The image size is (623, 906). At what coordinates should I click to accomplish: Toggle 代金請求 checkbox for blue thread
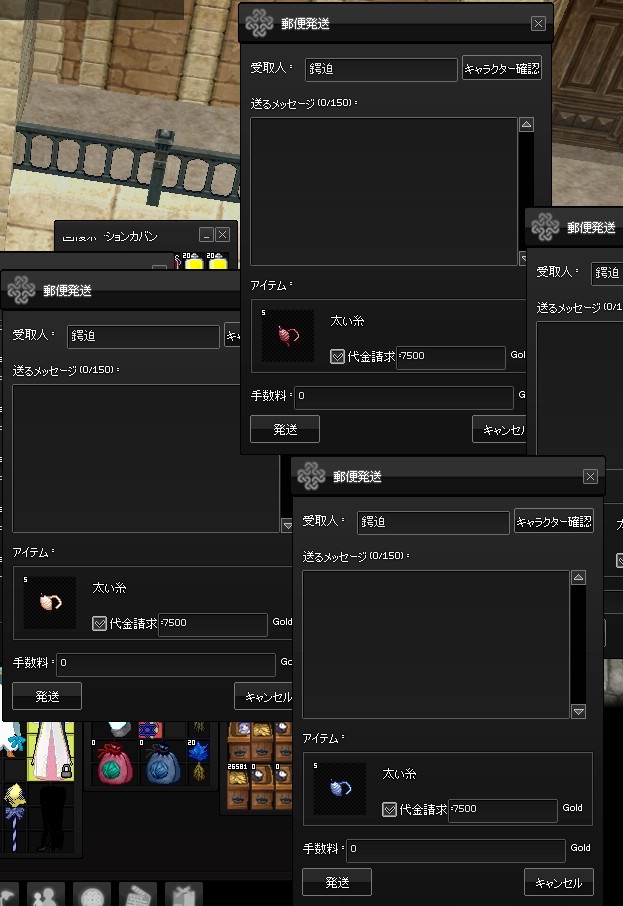click(390, 810)
